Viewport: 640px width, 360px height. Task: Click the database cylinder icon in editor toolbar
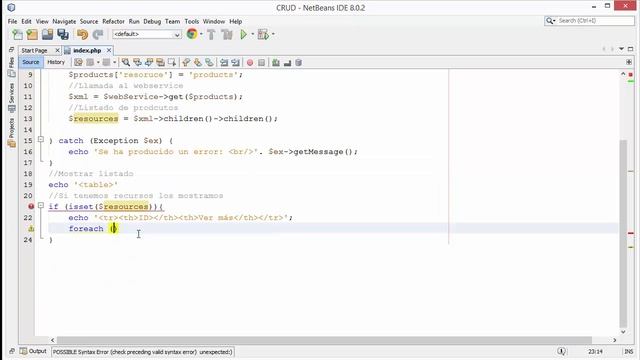click(299, 62)
